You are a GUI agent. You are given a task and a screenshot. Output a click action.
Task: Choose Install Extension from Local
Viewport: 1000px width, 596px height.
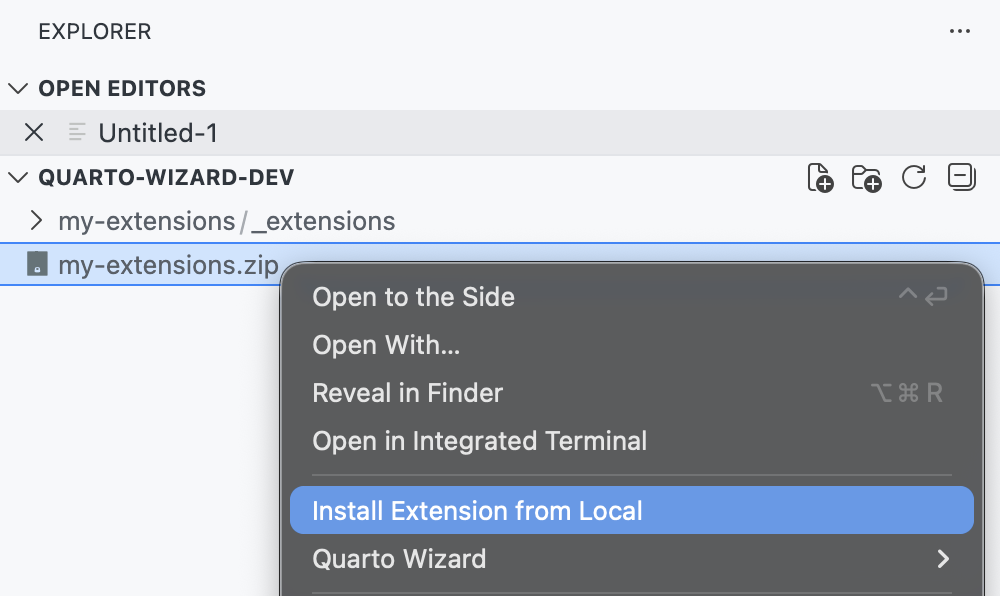coord(477,510)
